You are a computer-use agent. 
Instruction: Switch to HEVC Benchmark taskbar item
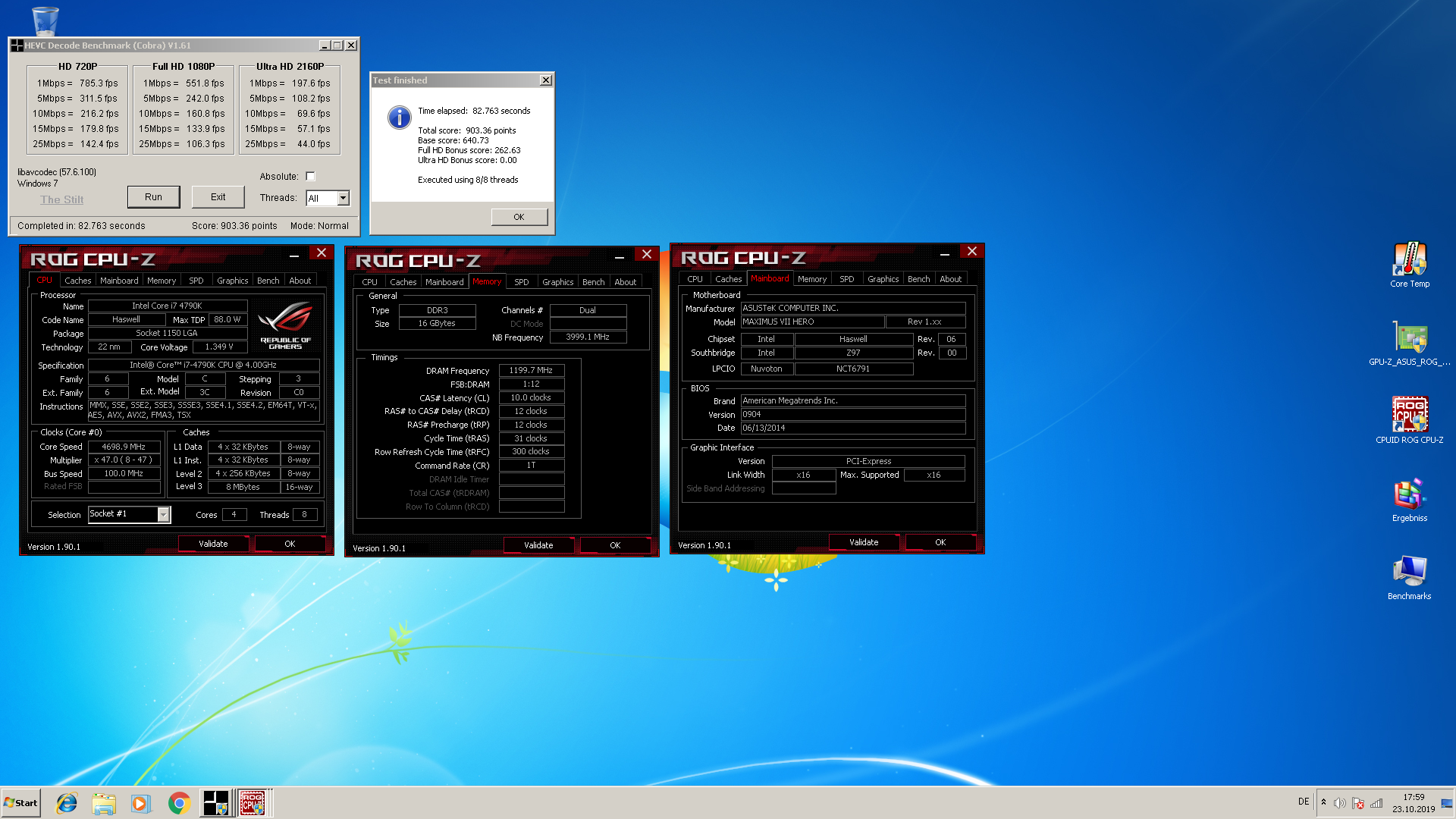pyautogui.click(x=216, y=802)
